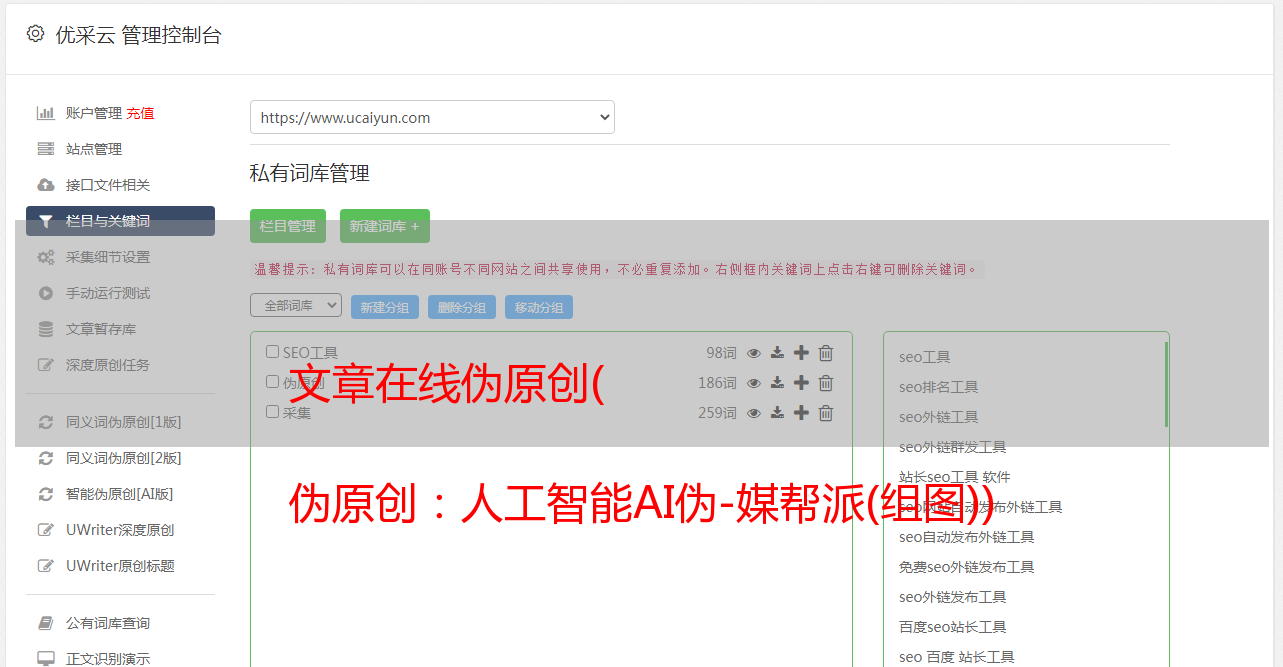Click the edit icon for UWriter原创标题
Viewport: 1283px width, 667px height.
pyautogui.click(x=46, y=566)
